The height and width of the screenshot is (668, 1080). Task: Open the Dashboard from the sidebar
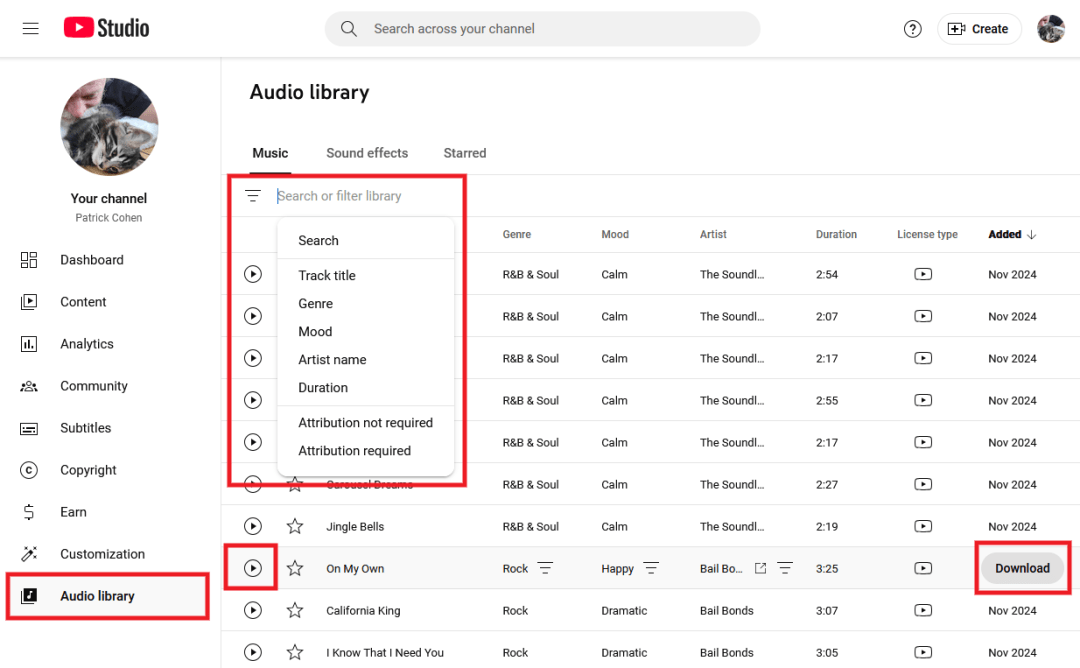[x=92, y=259]
